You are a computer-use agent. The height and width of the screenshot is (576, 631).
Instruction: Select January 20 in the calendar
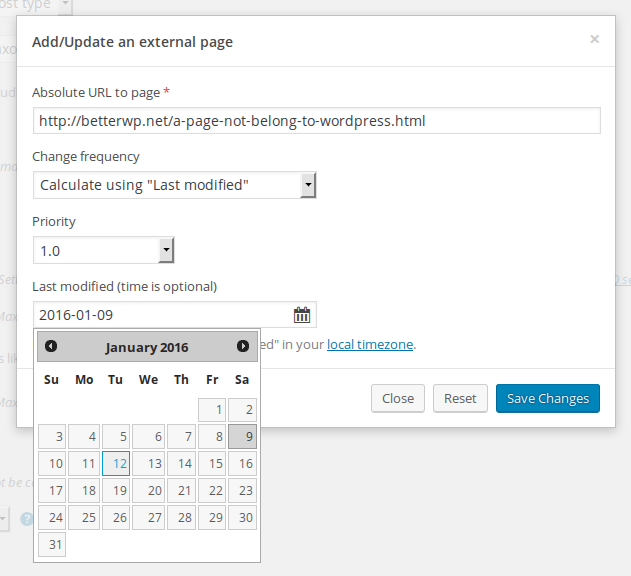(148, 491)
